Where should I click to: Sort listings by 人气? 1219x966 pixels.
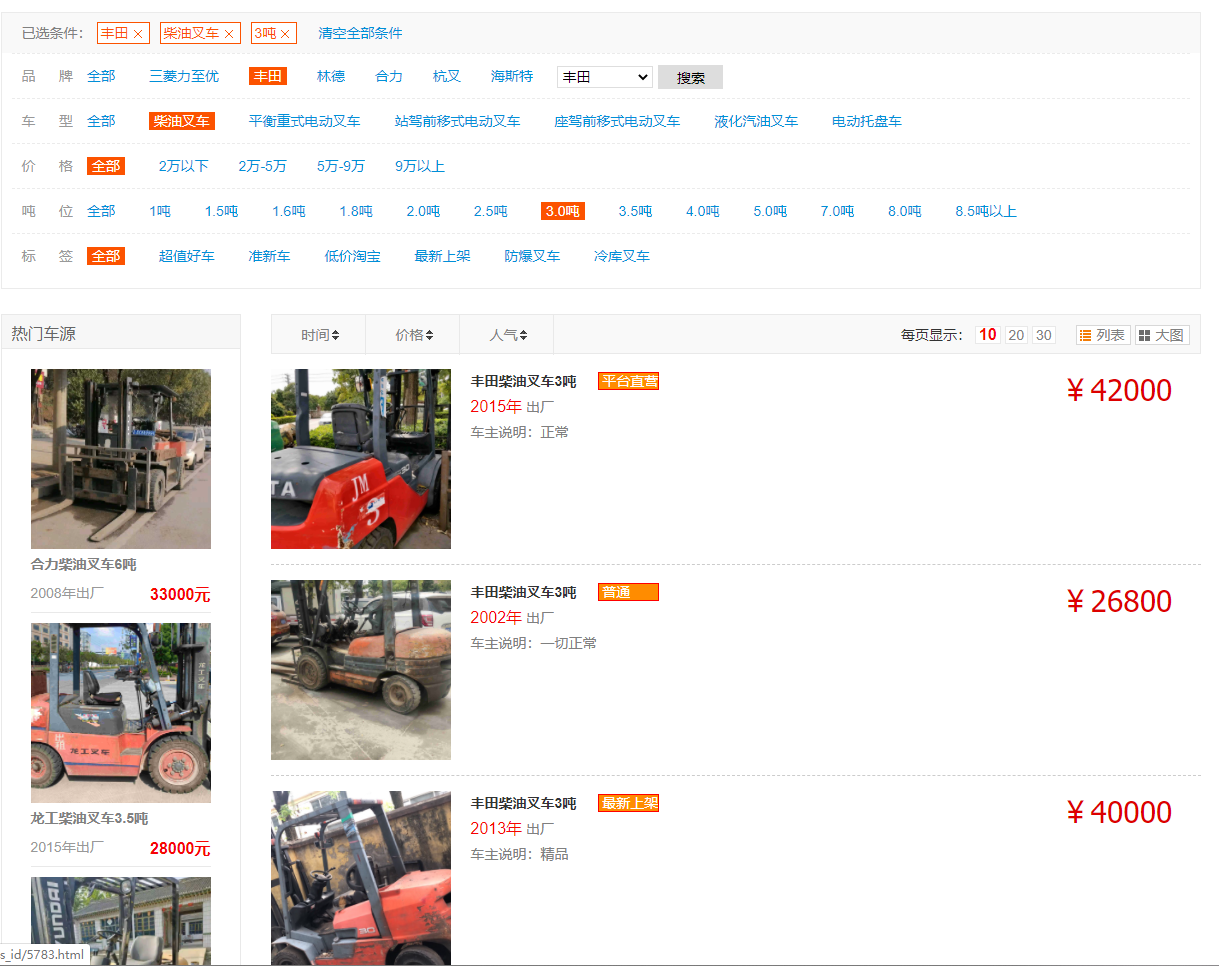coord(507,335)
